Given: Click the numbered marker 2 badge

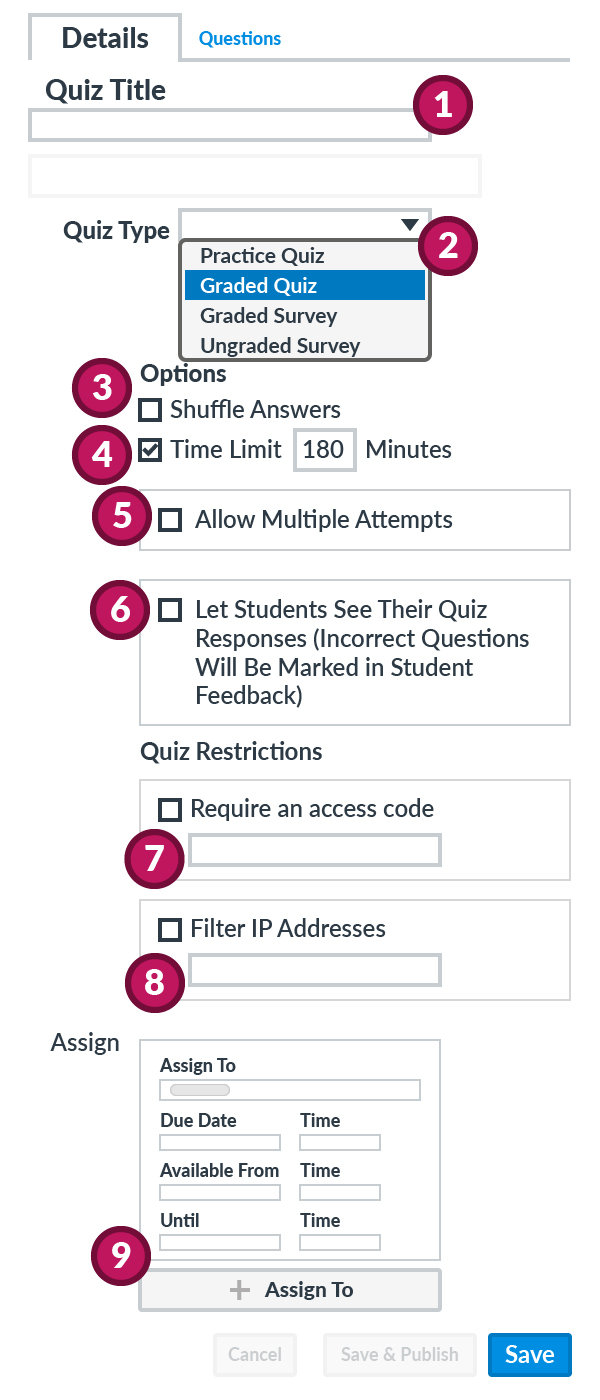Looking at the screenshot, I should pyautogui.click(x=448, y=246).
